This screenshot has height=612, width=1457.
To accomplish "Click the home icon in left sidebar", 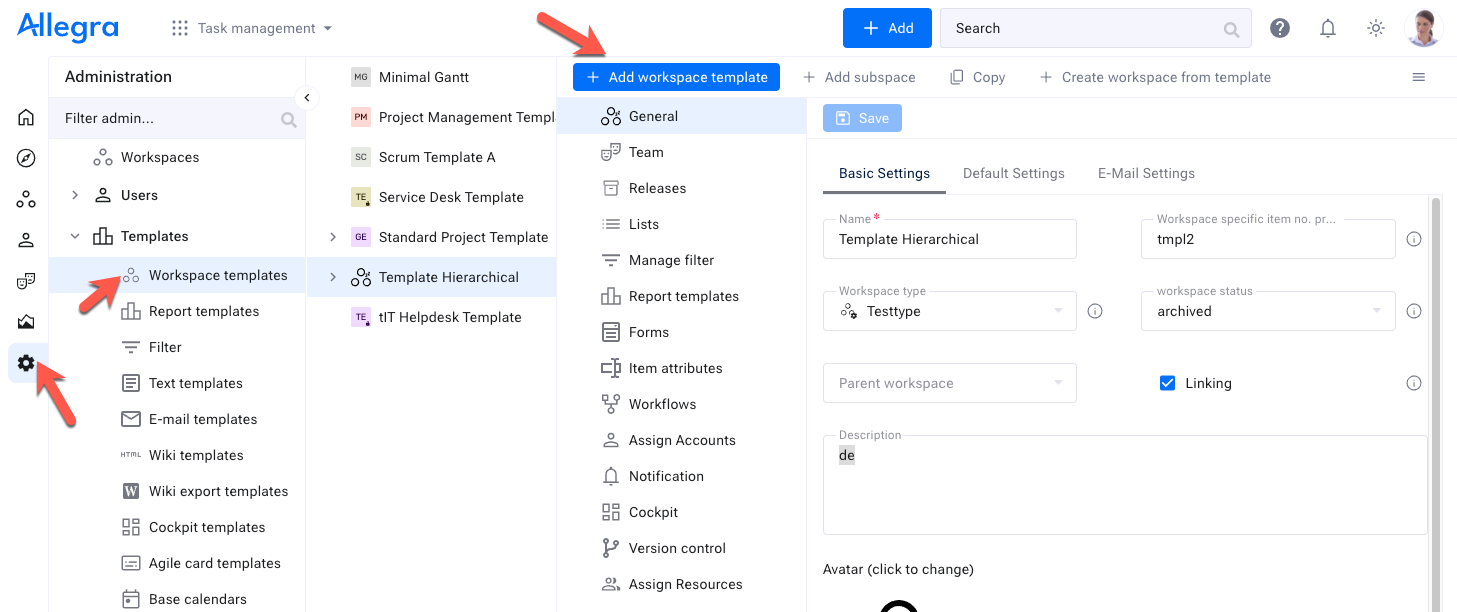I will coord(26,117).
